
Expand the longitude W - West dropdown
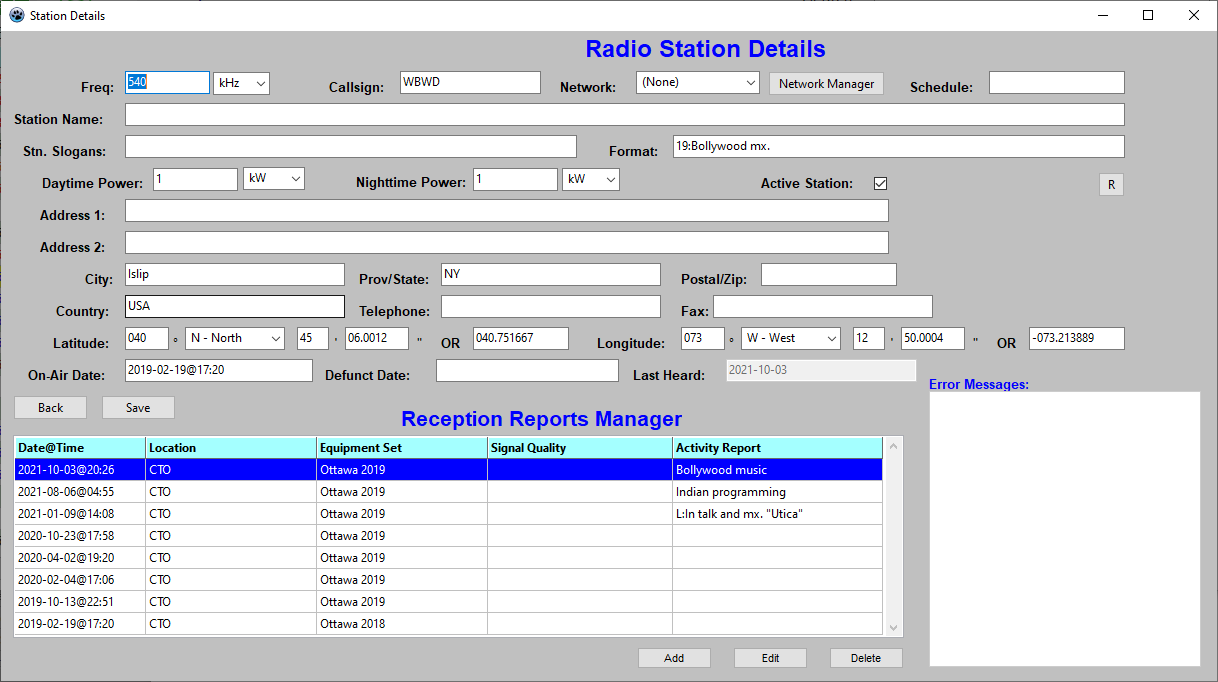(790, 339)
